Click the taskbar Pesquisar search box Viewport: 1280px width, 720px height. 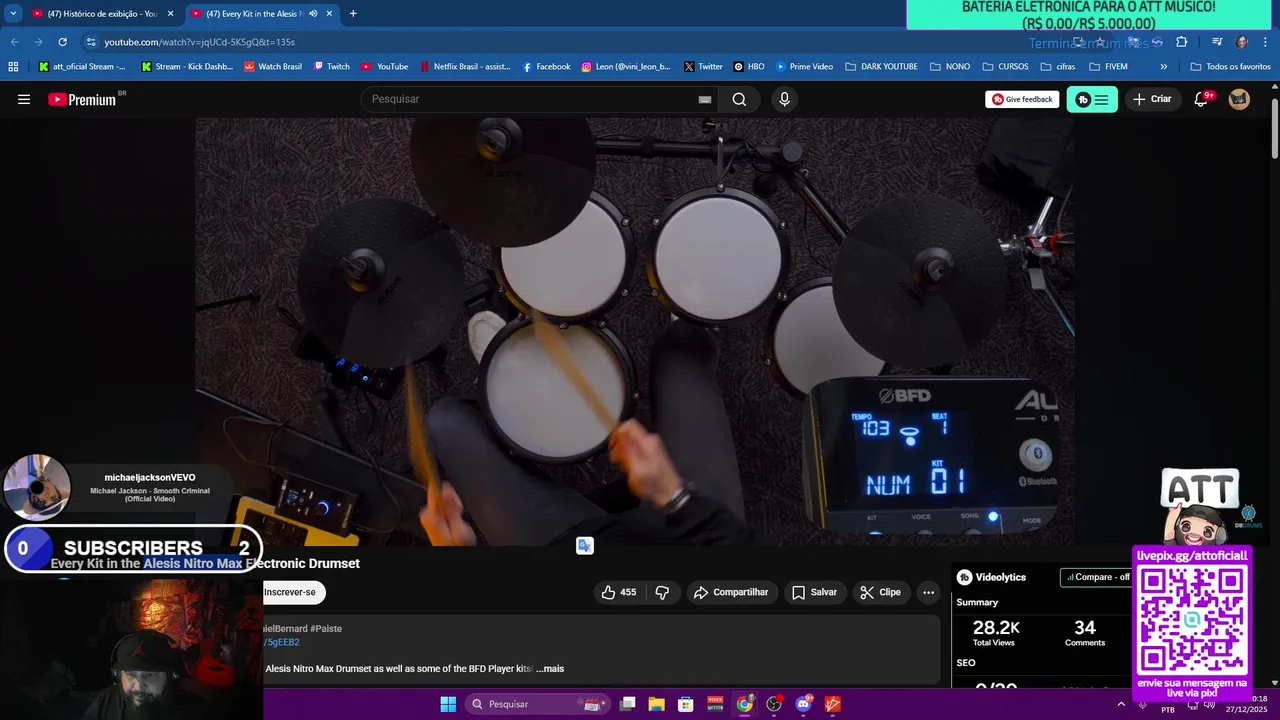pos(538,704)
